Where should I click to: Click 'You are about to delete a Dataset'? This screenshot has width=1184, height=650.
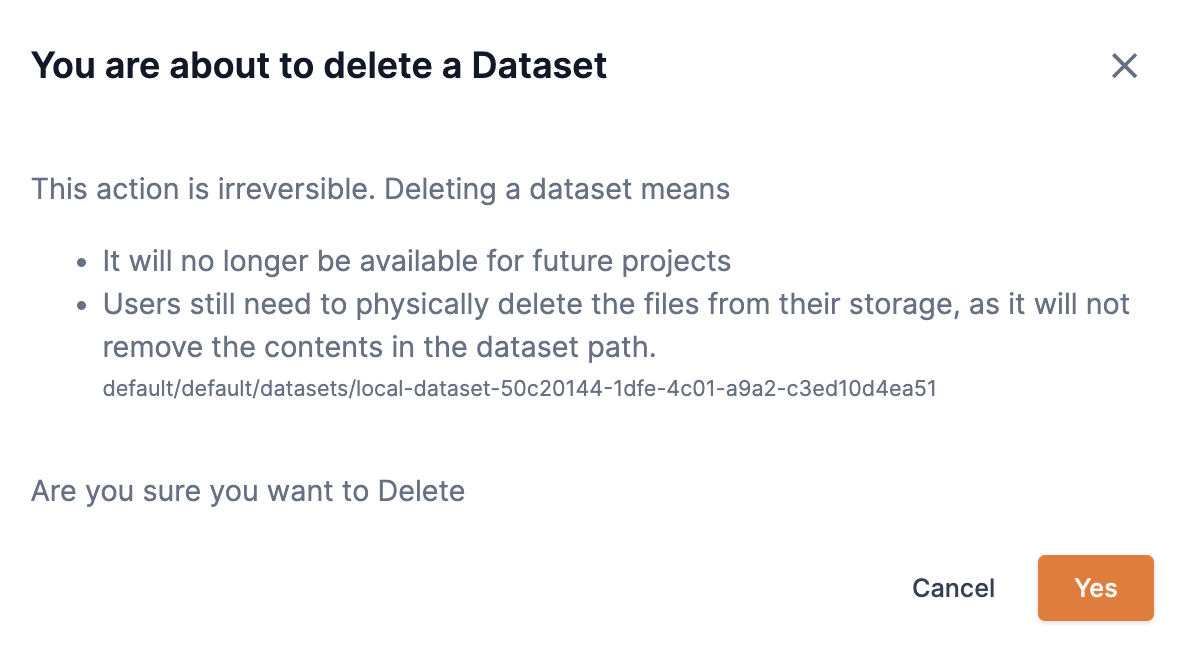point(320,64)
